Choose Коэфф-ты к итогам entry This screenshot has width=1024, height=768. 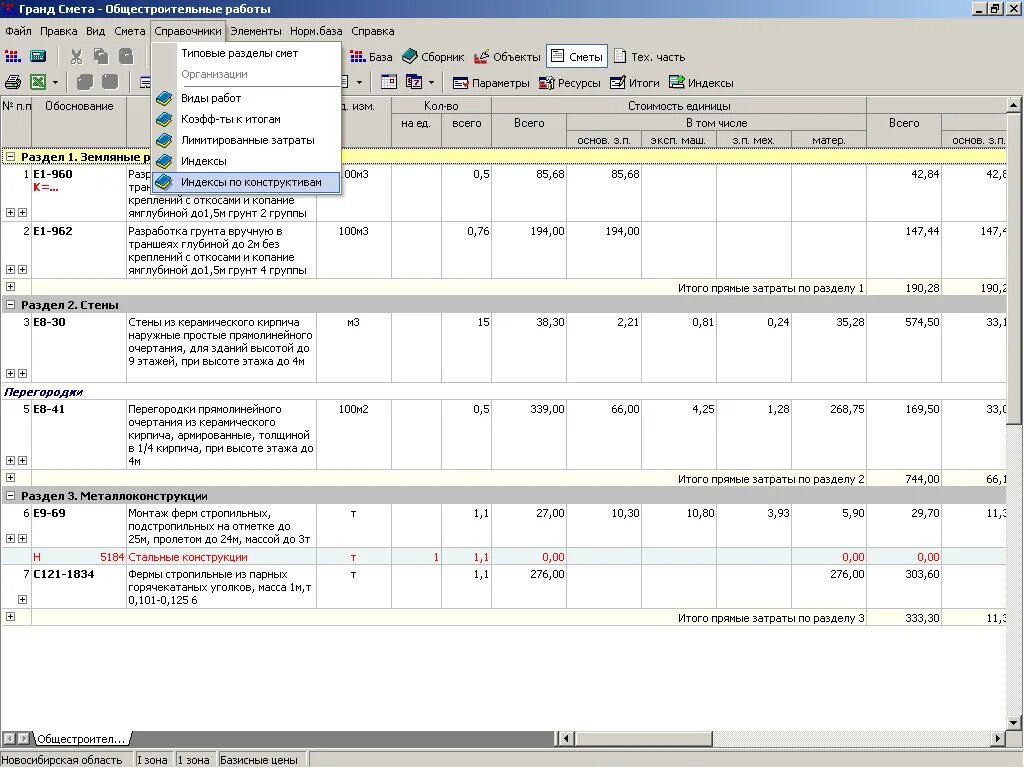point(246,120)
